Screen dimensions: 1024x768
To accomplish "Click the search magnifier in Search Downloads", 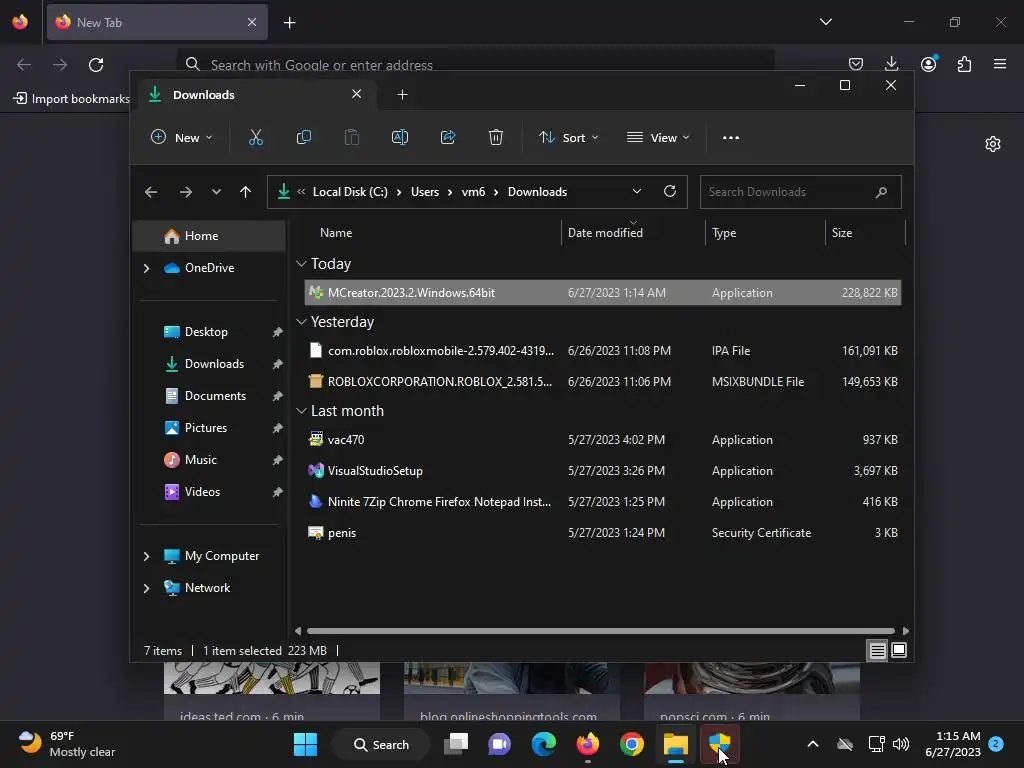I will point(881,192).
